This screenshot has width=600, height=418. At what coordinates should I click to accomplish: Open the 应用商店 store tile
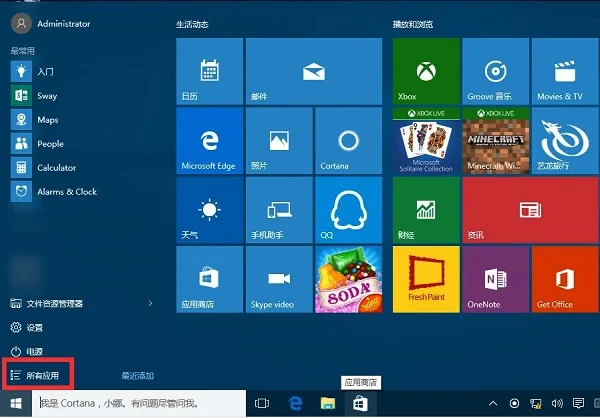coord(209,279)
